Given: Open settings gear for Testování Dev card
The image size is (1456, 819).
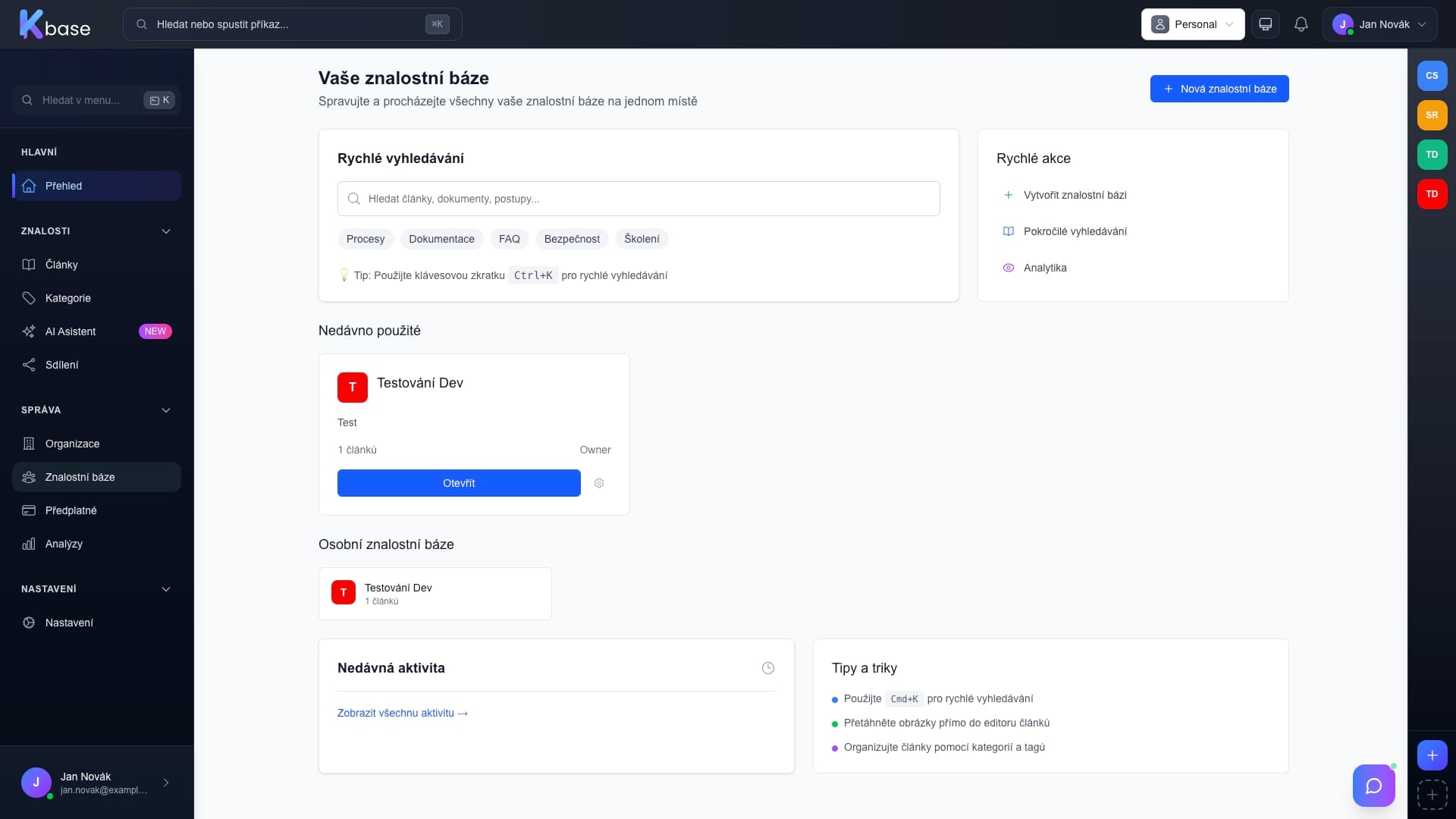Looking at the screenshot, I should coord(599,483).
